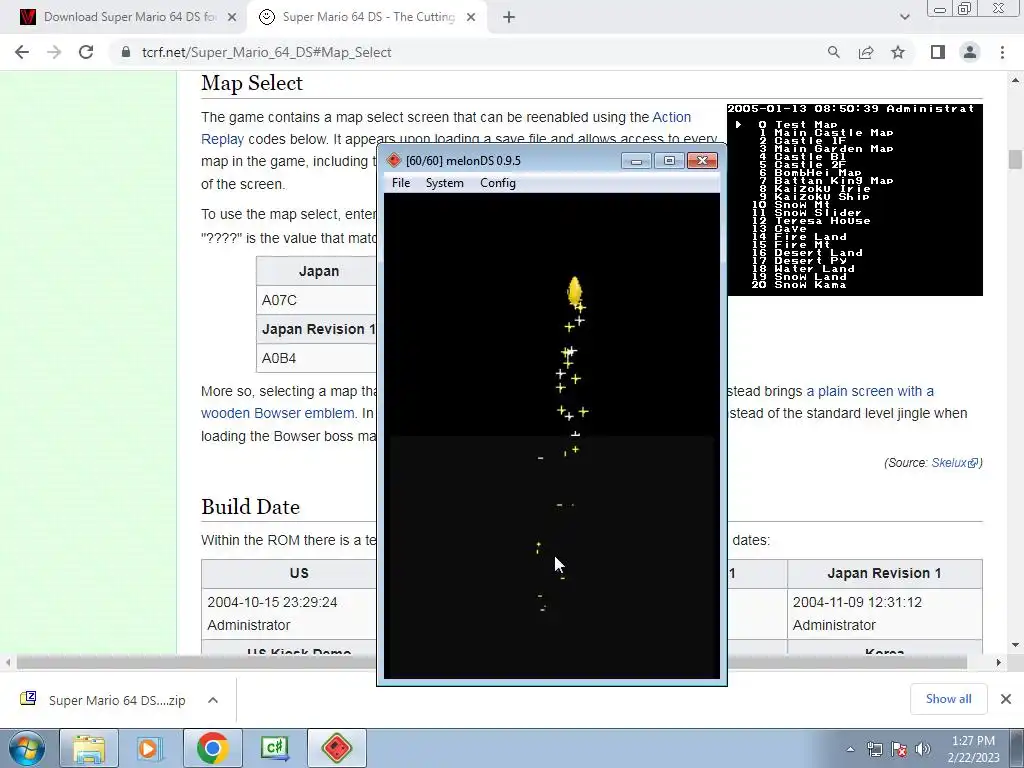The height and width of the screenshot is (768, 1024).
Task: Open Chrome three-dot menu
Action: [x=1002, y=52]
